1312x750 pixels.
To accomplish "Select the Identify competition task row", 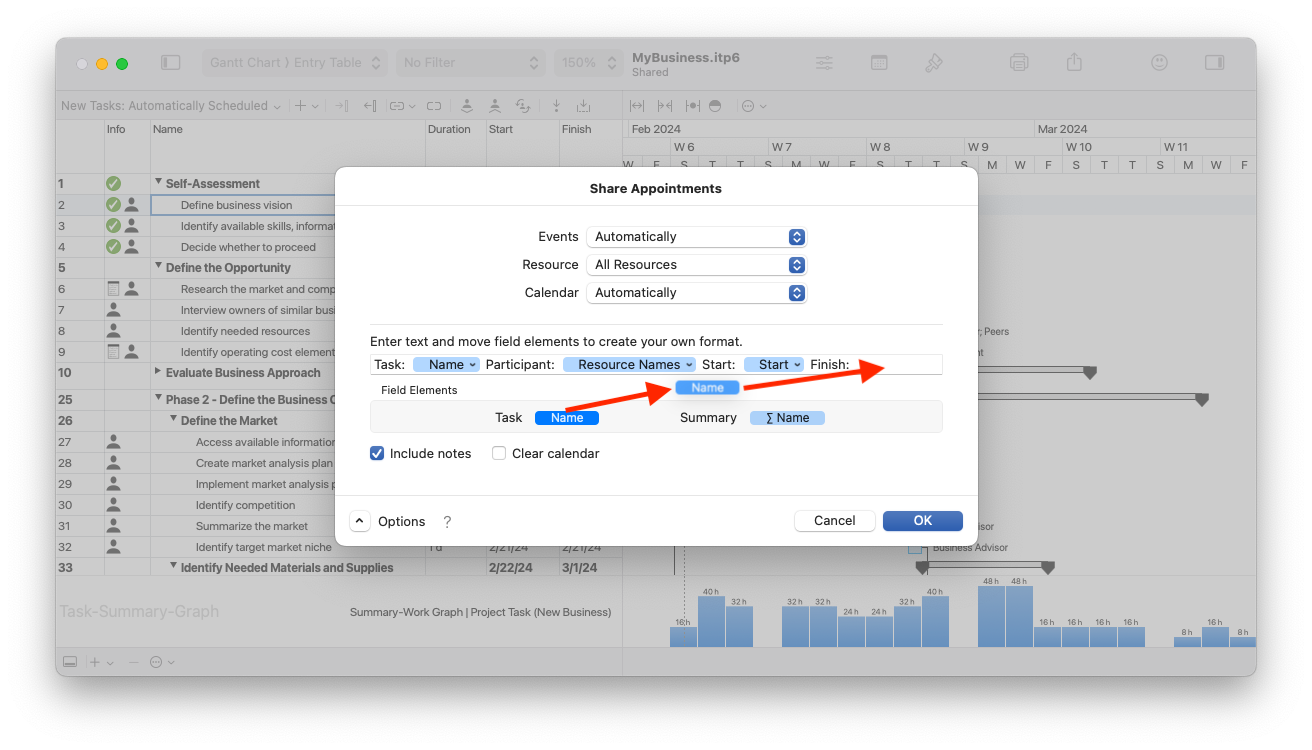I will [245, 505].
